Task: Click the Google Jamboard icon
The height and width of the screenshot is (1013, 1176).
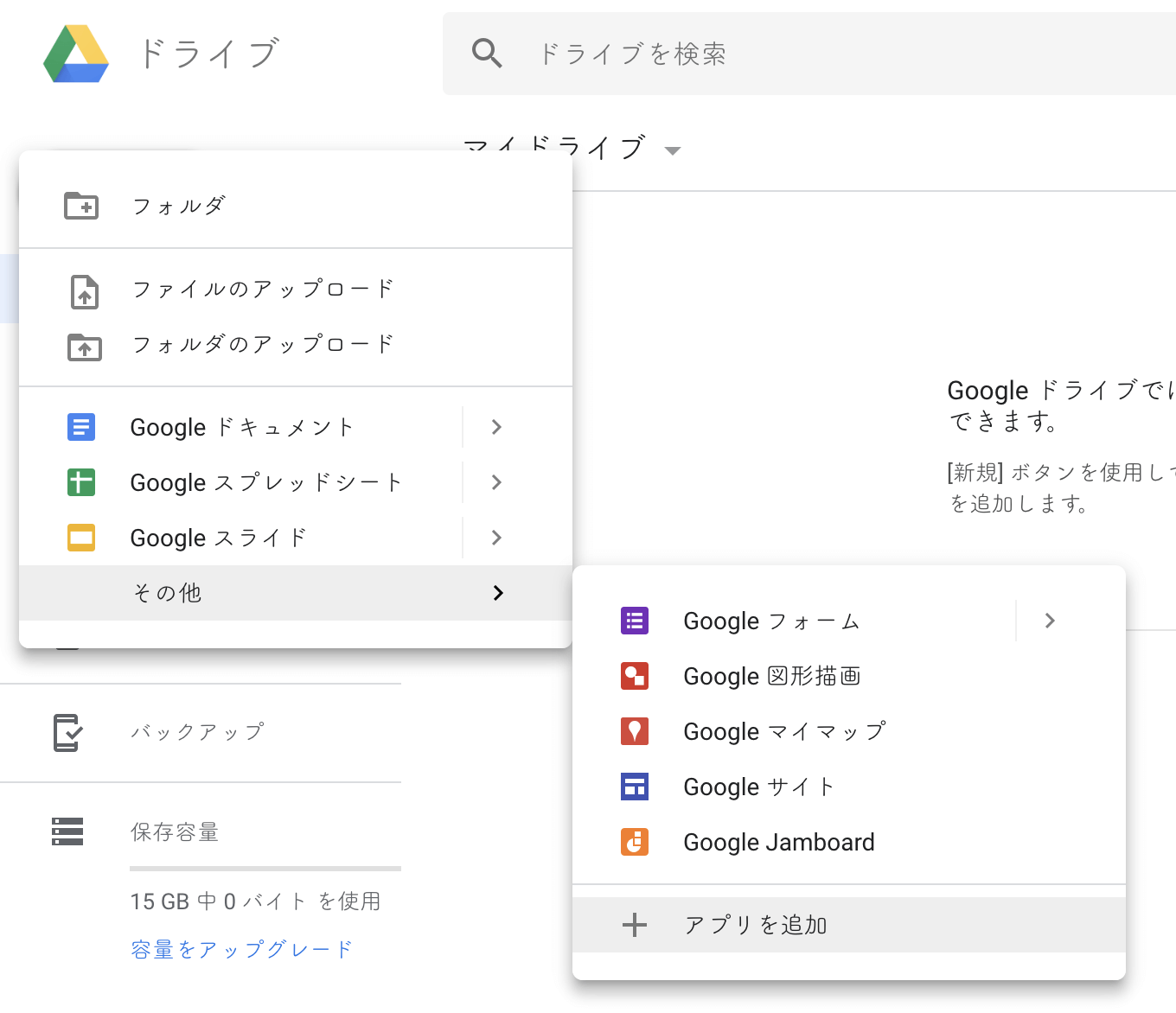Action: tap(635, 842)
